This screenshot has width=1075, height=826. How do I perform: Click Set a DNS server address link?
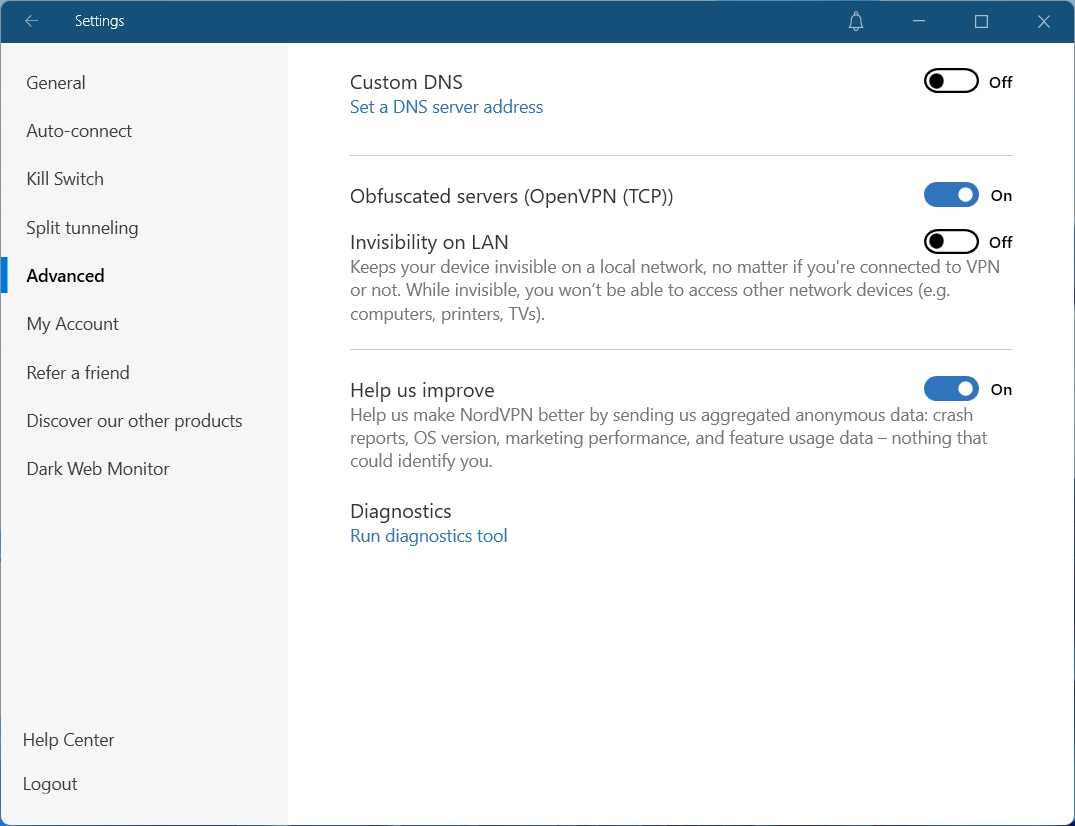[446, 107]
